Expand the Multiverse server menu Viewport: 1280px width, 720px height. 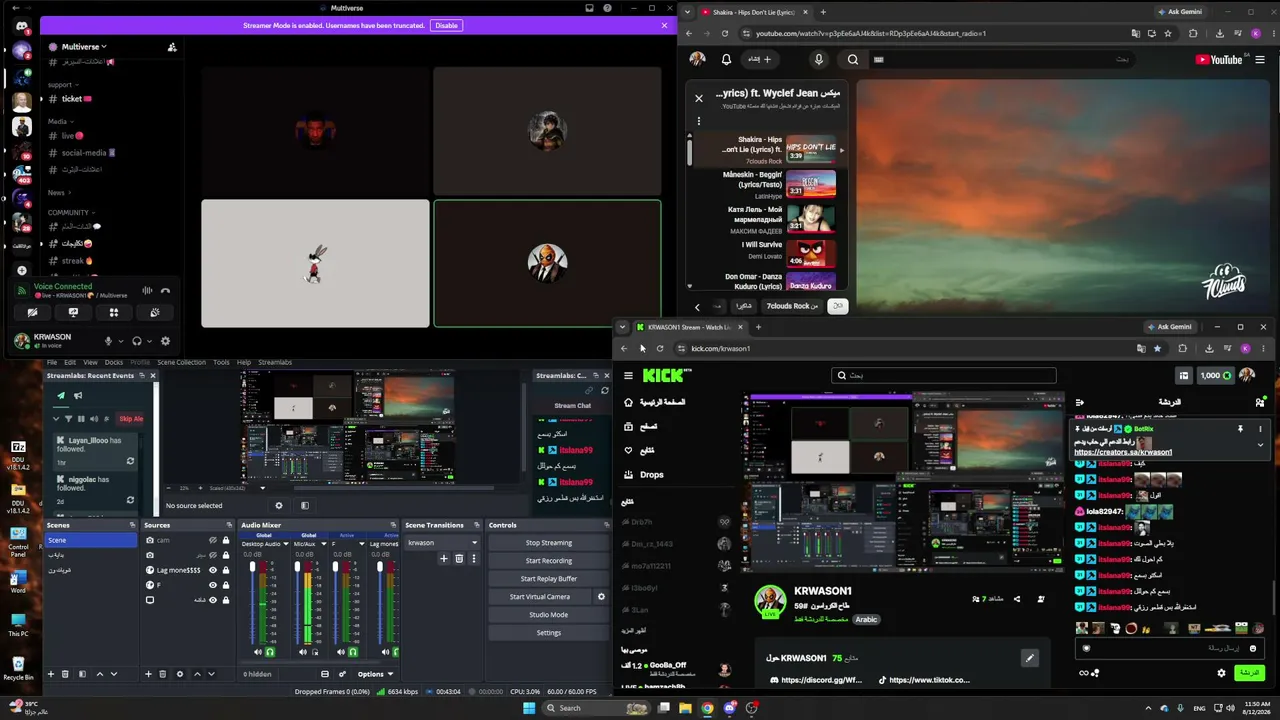[x=84, y=47]
